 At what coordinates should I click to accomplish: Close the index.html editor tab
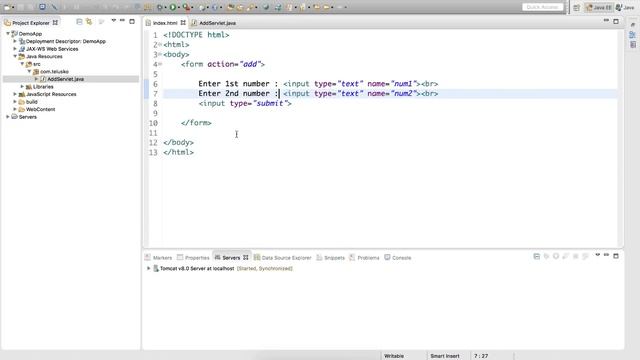183,23
